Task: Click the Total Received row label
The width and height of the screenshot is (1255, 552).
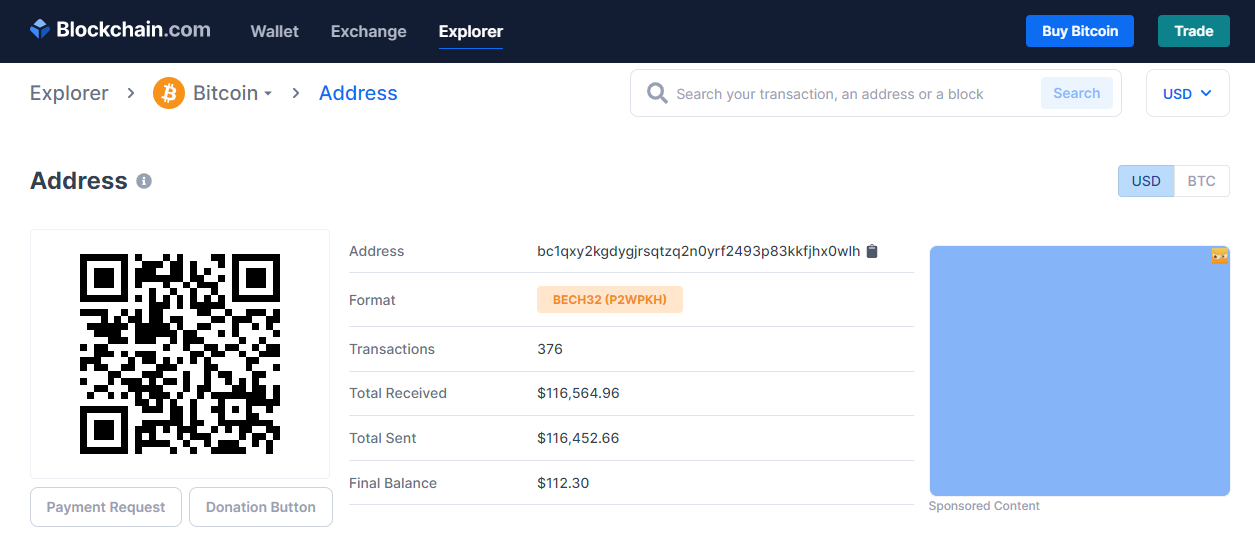Action: (x=398, y=393)
